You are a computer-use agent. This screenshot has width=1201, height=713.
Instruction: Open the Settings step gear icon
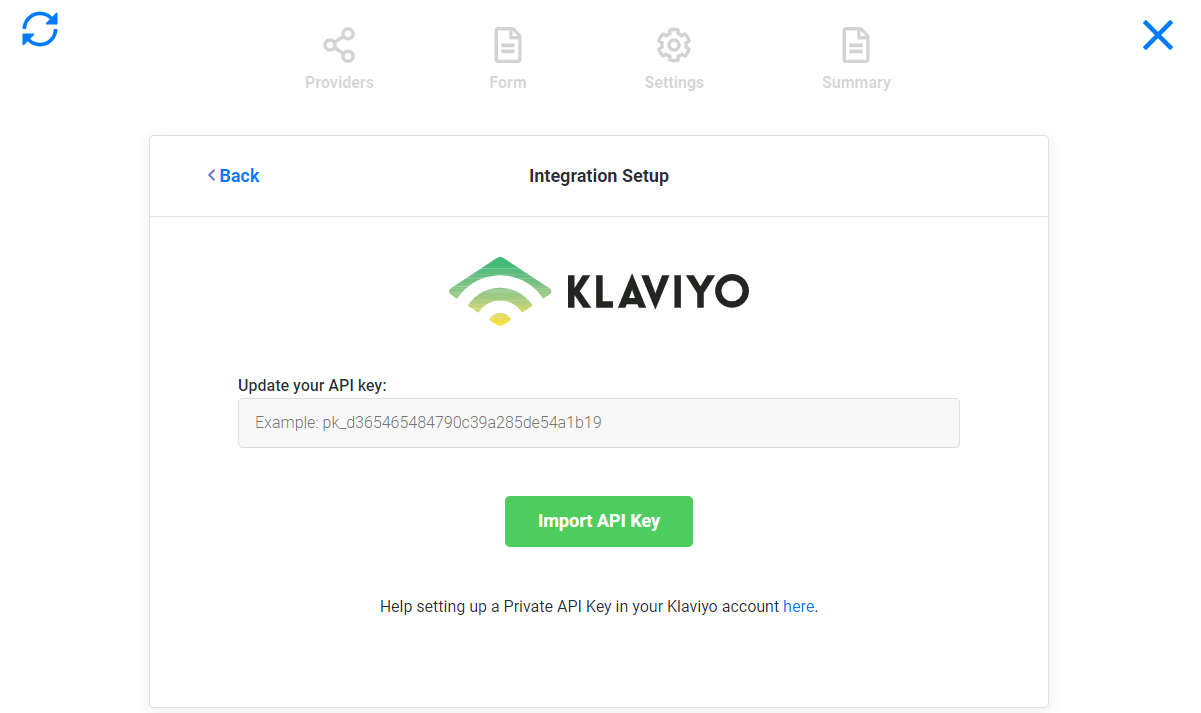click(673, 44)
